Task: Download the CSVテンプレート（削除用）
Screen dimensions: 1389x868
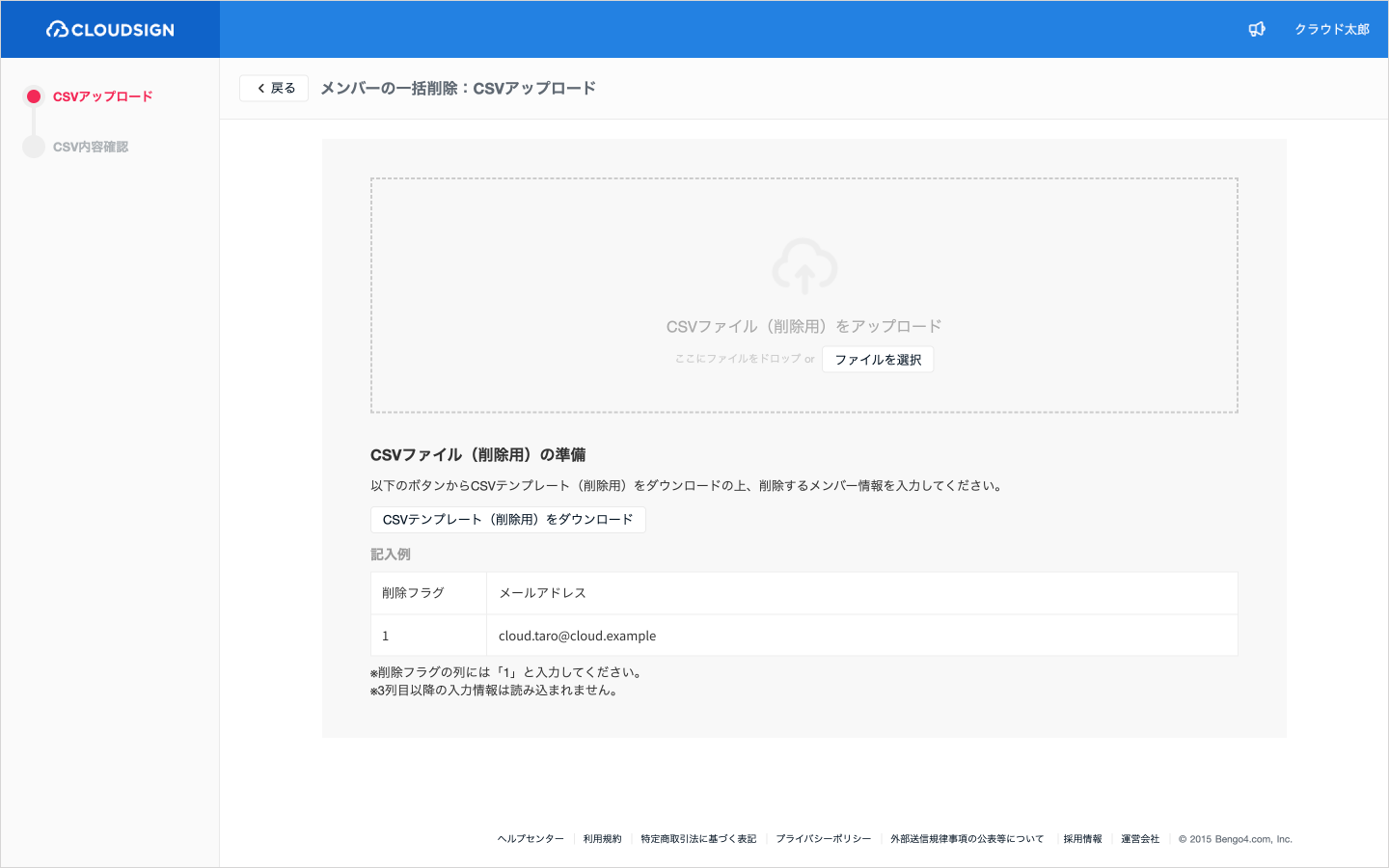Action: (508, 520)
